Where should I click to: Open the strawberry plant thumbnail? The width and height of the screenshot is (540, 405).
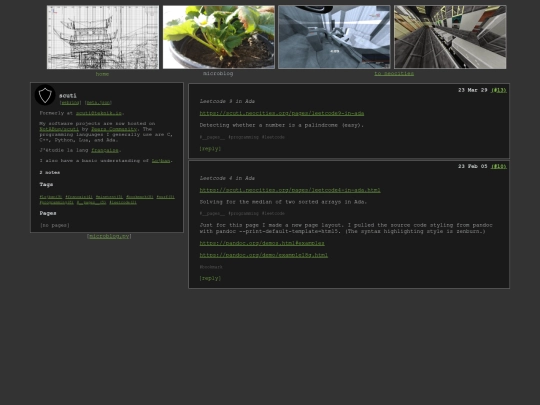219,37
